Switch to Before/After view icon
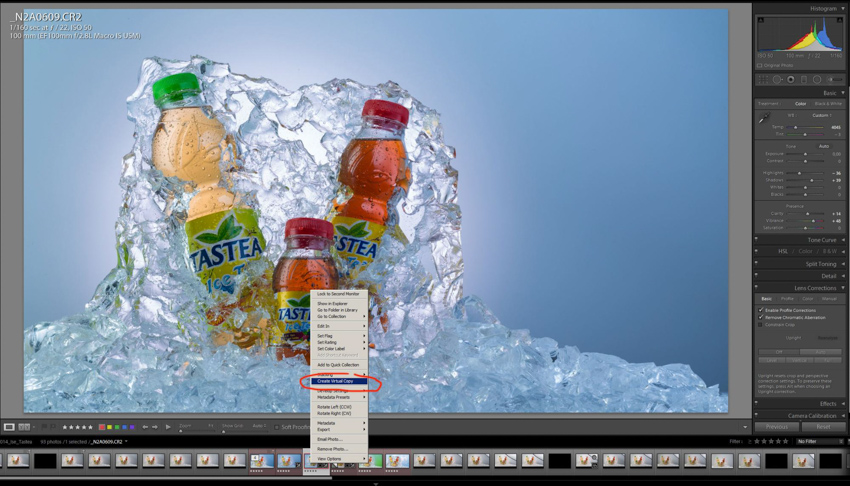Viewport: 850px width, 486px height. (24, 427)
